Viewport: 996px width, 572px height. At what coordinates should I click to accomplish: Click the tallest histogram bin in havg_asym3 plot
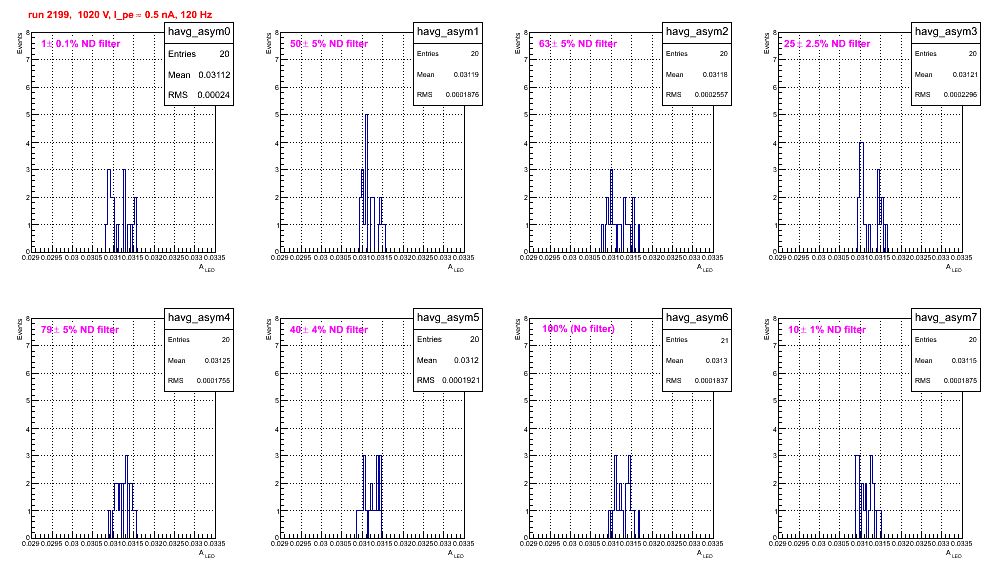[x=861, y=196]
